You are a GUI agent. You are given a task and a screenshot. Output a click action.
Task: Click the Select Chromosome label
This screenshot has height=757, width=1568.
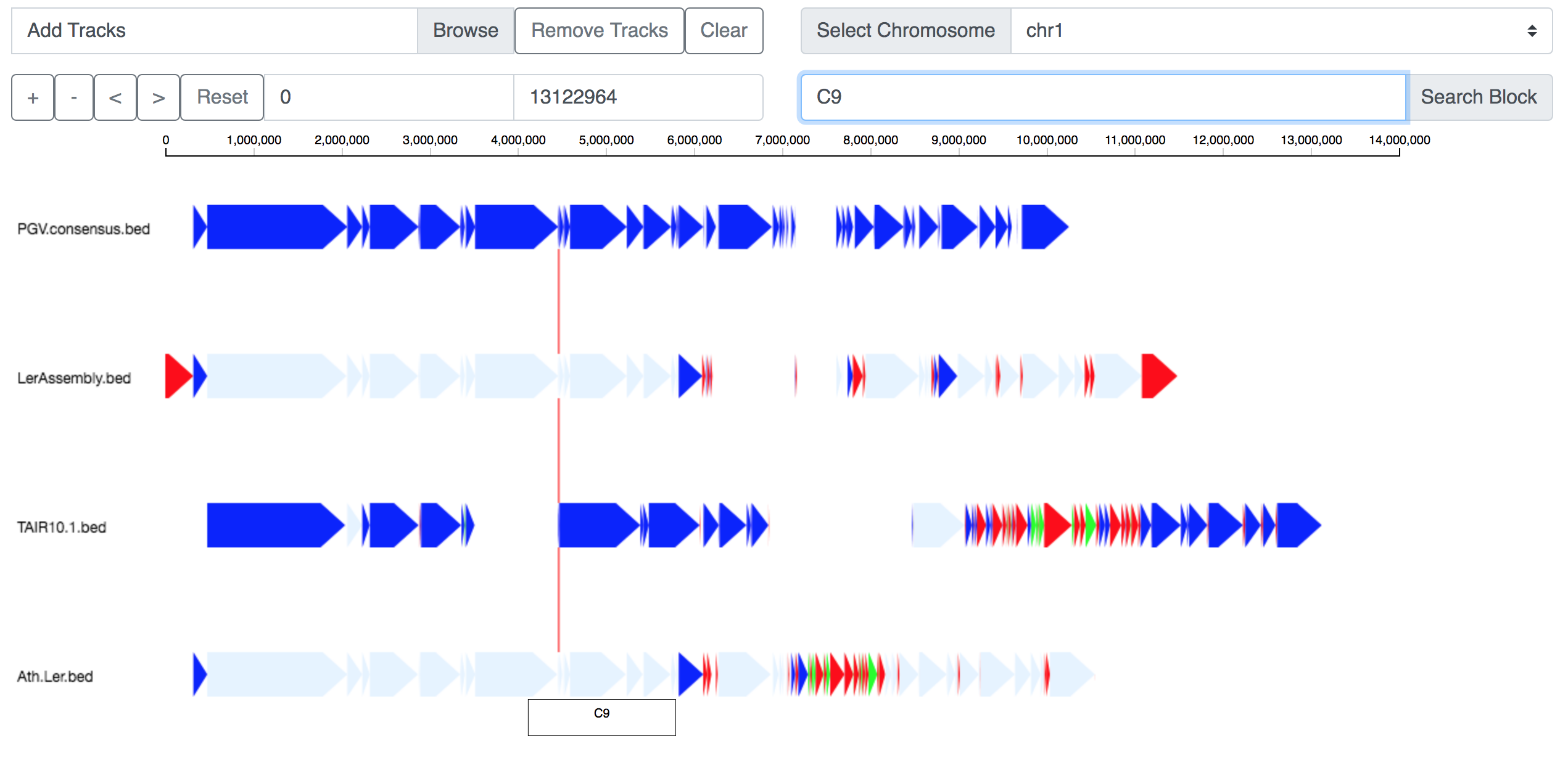click(906, 31)
